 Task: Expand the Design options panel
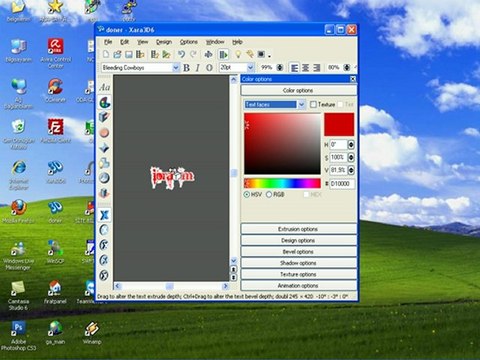[x=298, y=240]
